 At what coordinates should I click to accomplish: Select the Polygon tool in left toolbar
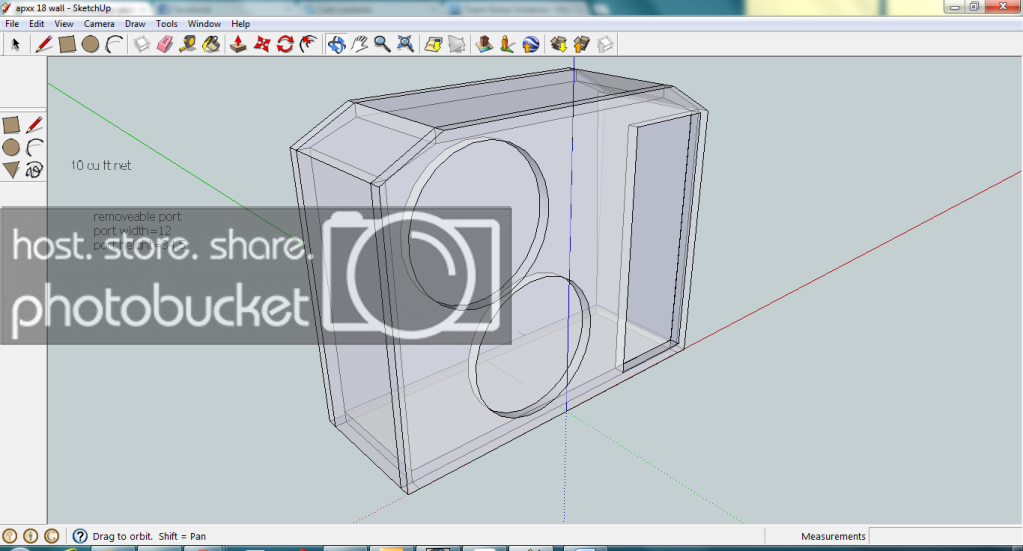coord(11,170)
